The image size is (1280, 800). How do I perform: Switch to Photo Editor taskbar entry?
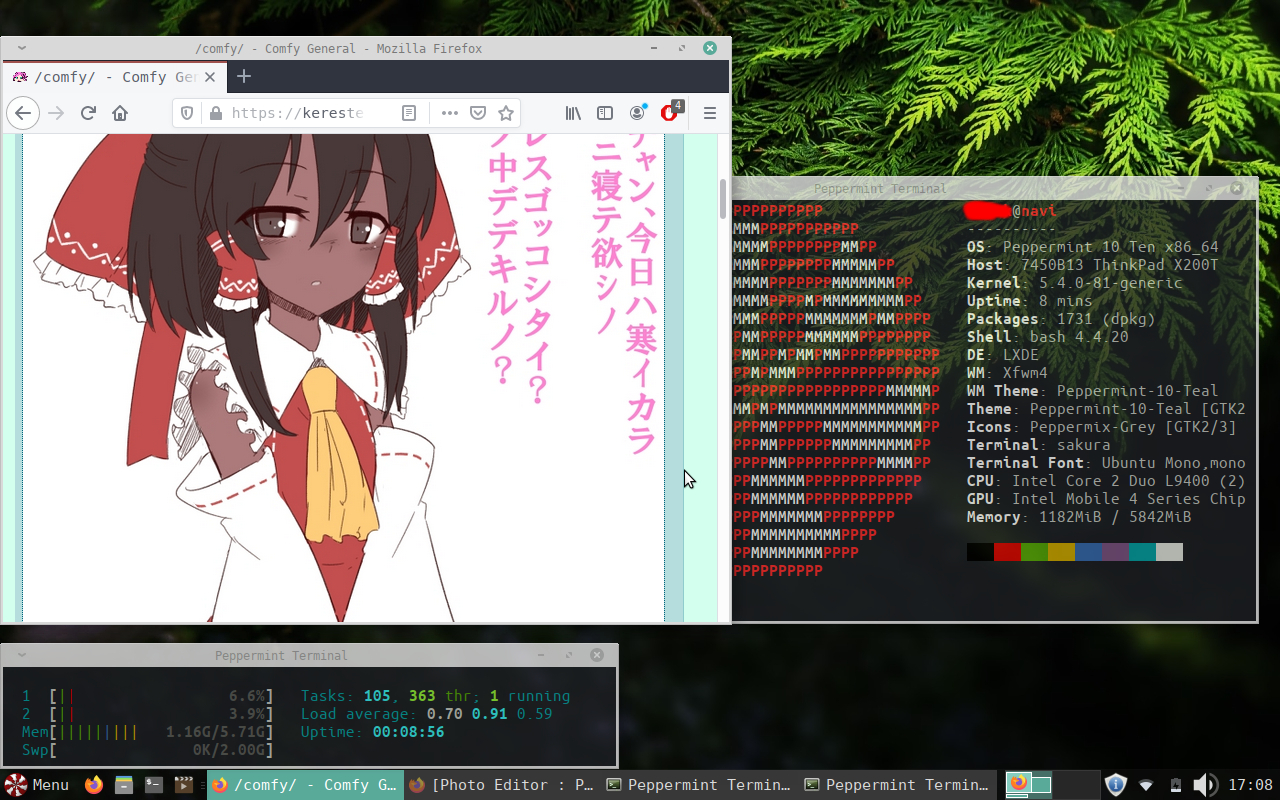point(503,785)
